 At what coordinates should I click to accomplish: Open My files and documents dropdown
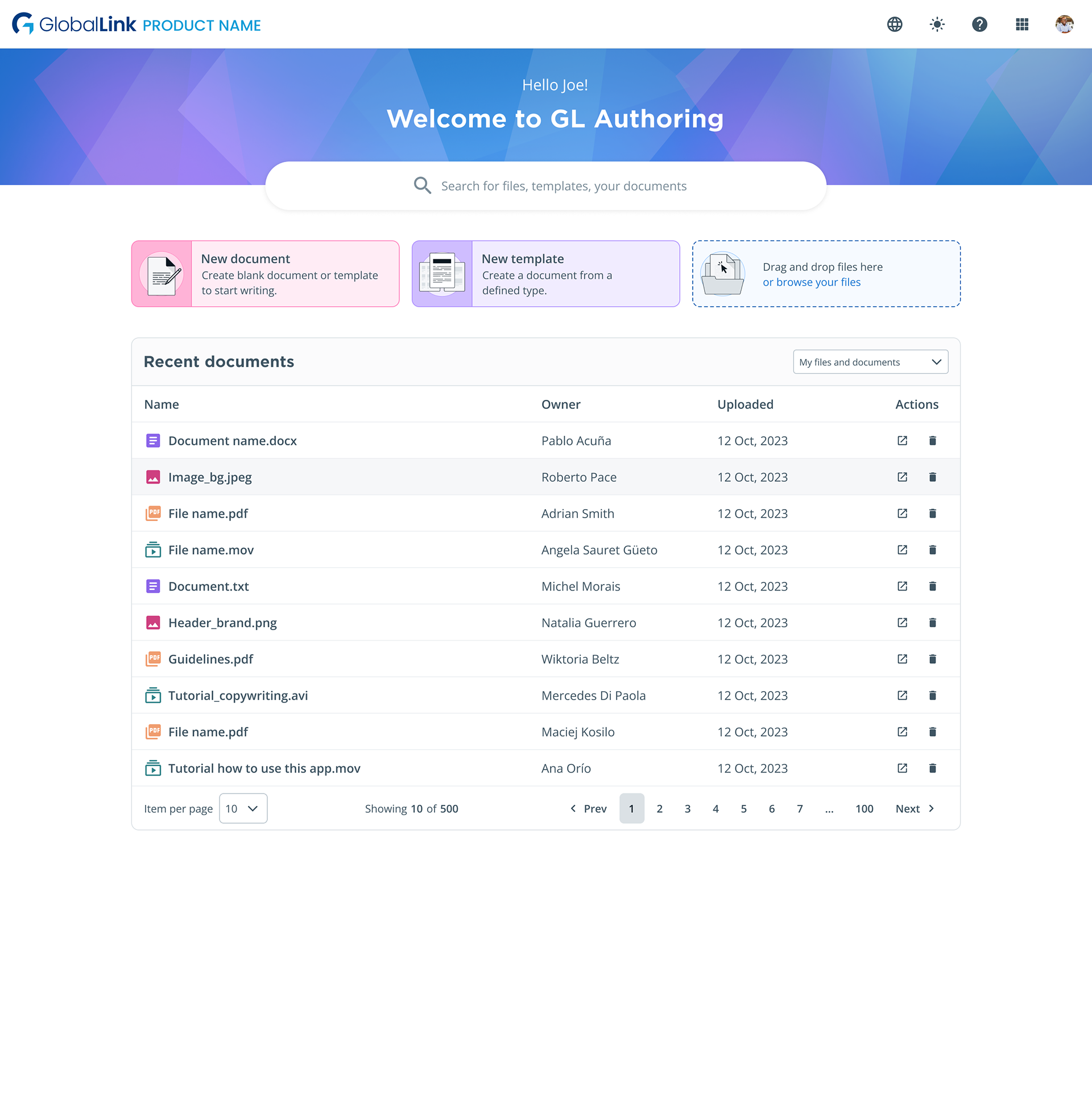click(870, 362)
